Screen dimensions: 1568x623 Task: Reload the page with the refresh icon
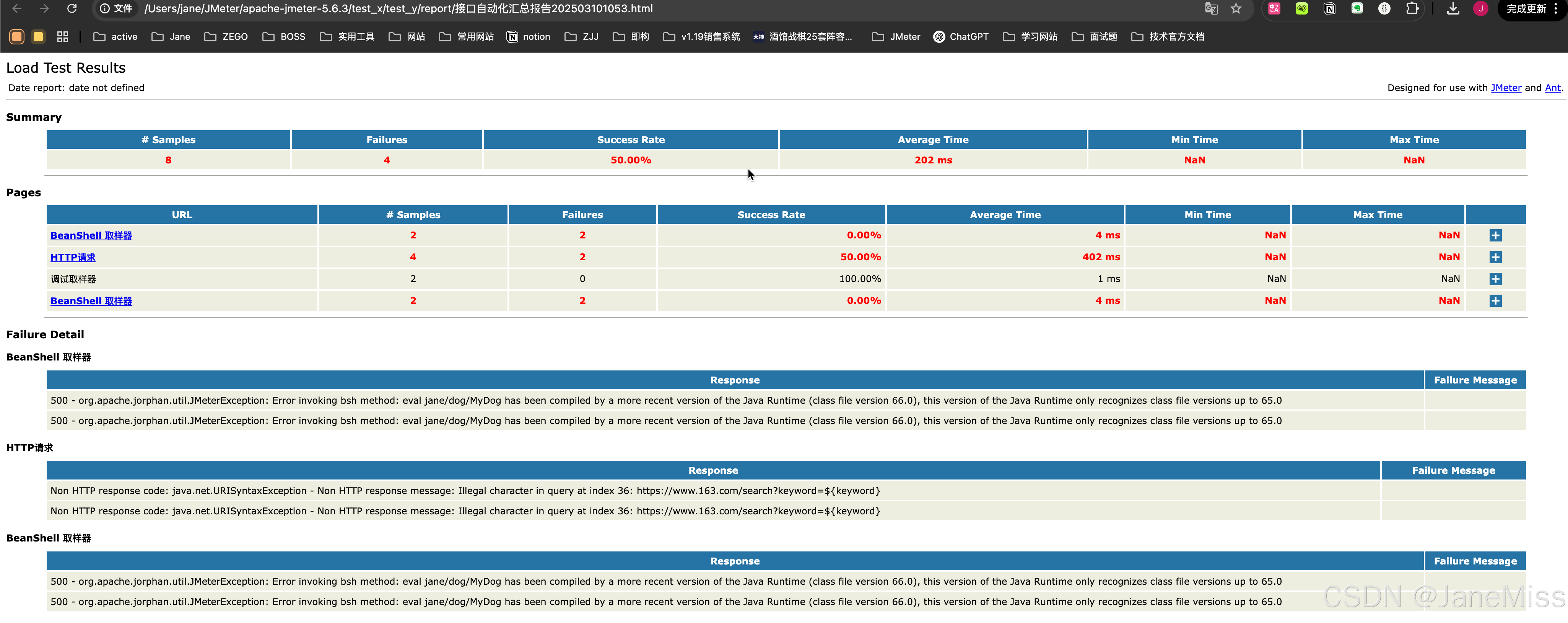click(72, 8)
